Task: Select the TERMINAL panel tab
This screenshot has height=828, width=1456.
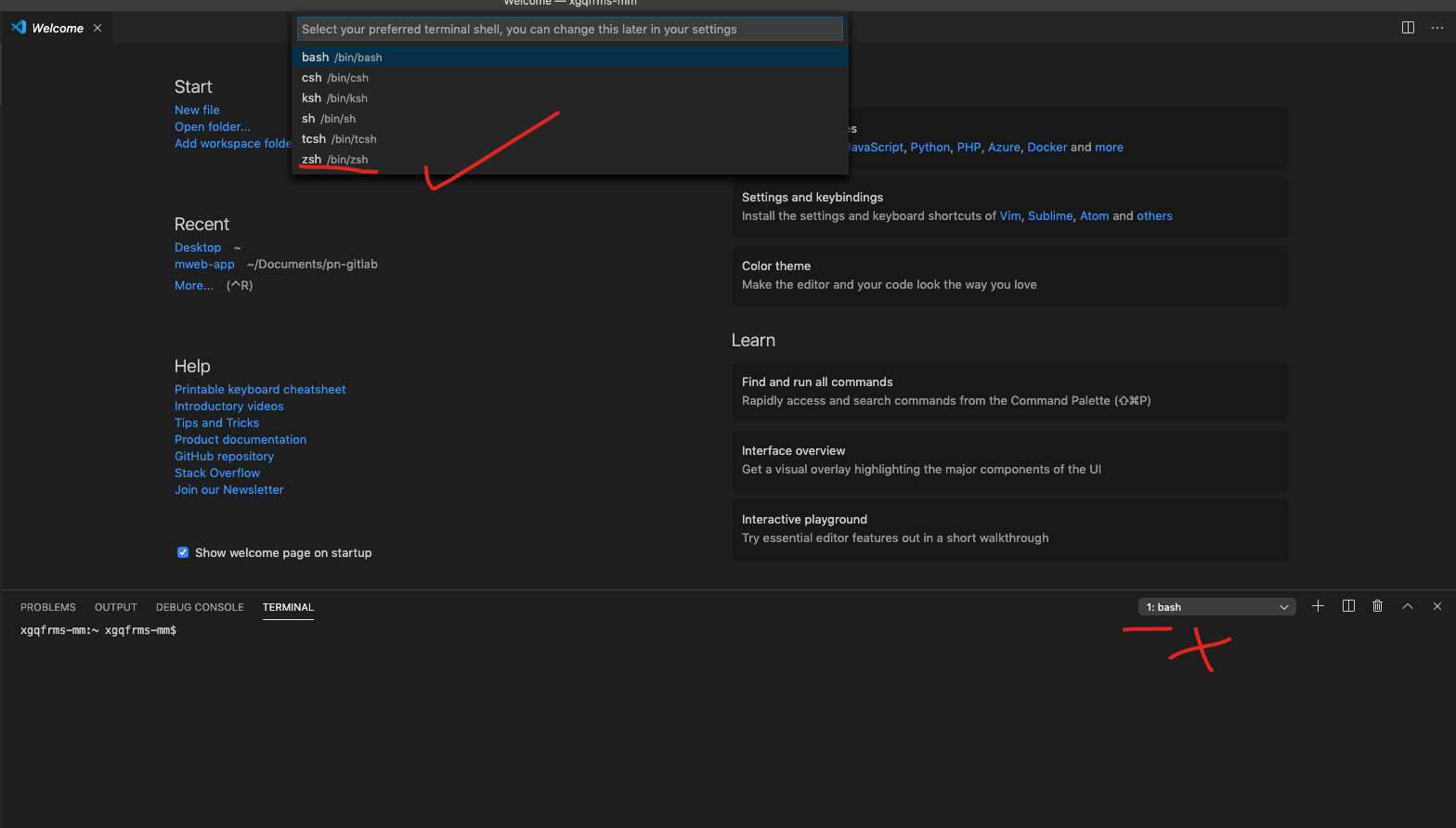Action: (x=288, y=607)
